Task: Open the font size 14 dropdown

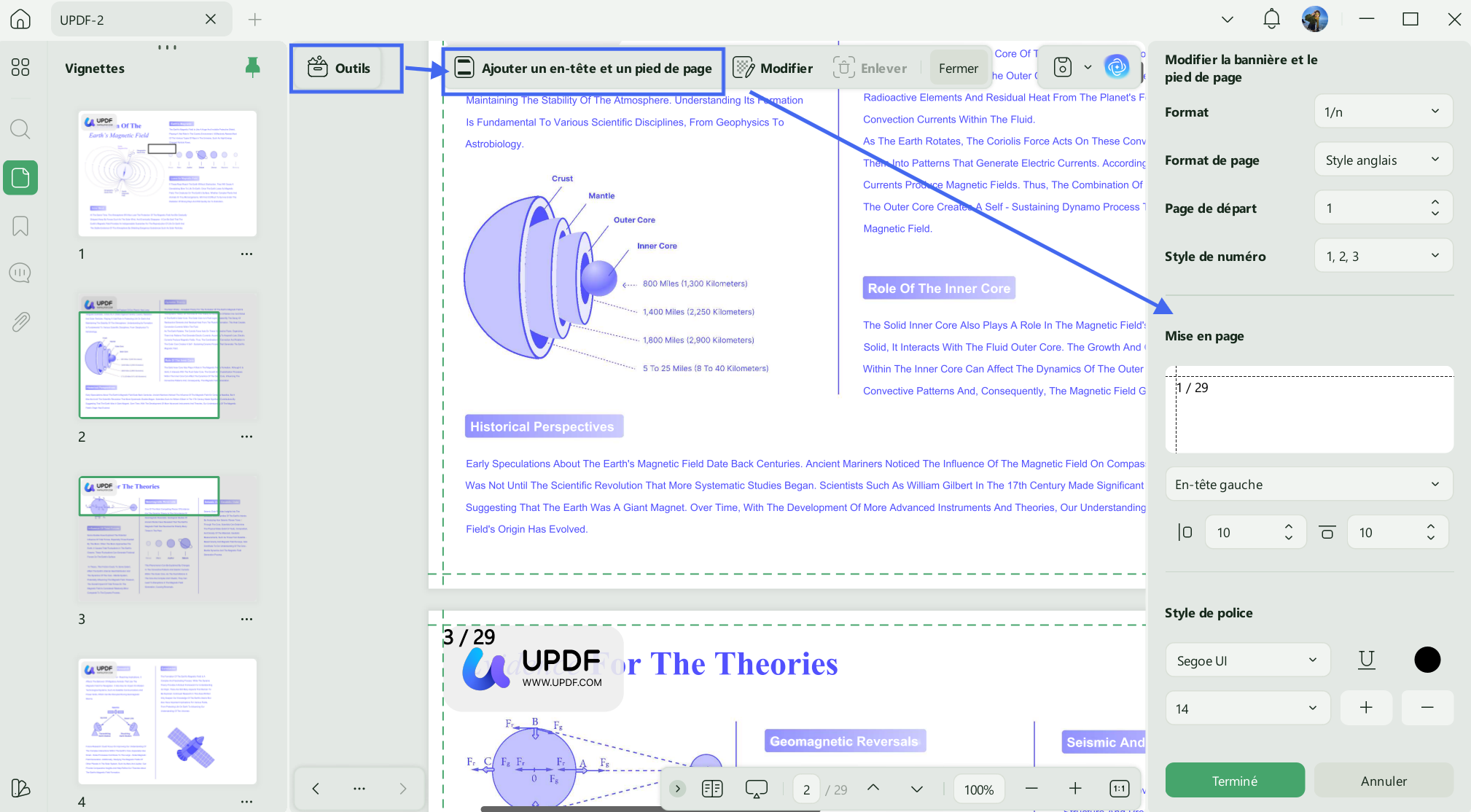Action: [1248, 708]
